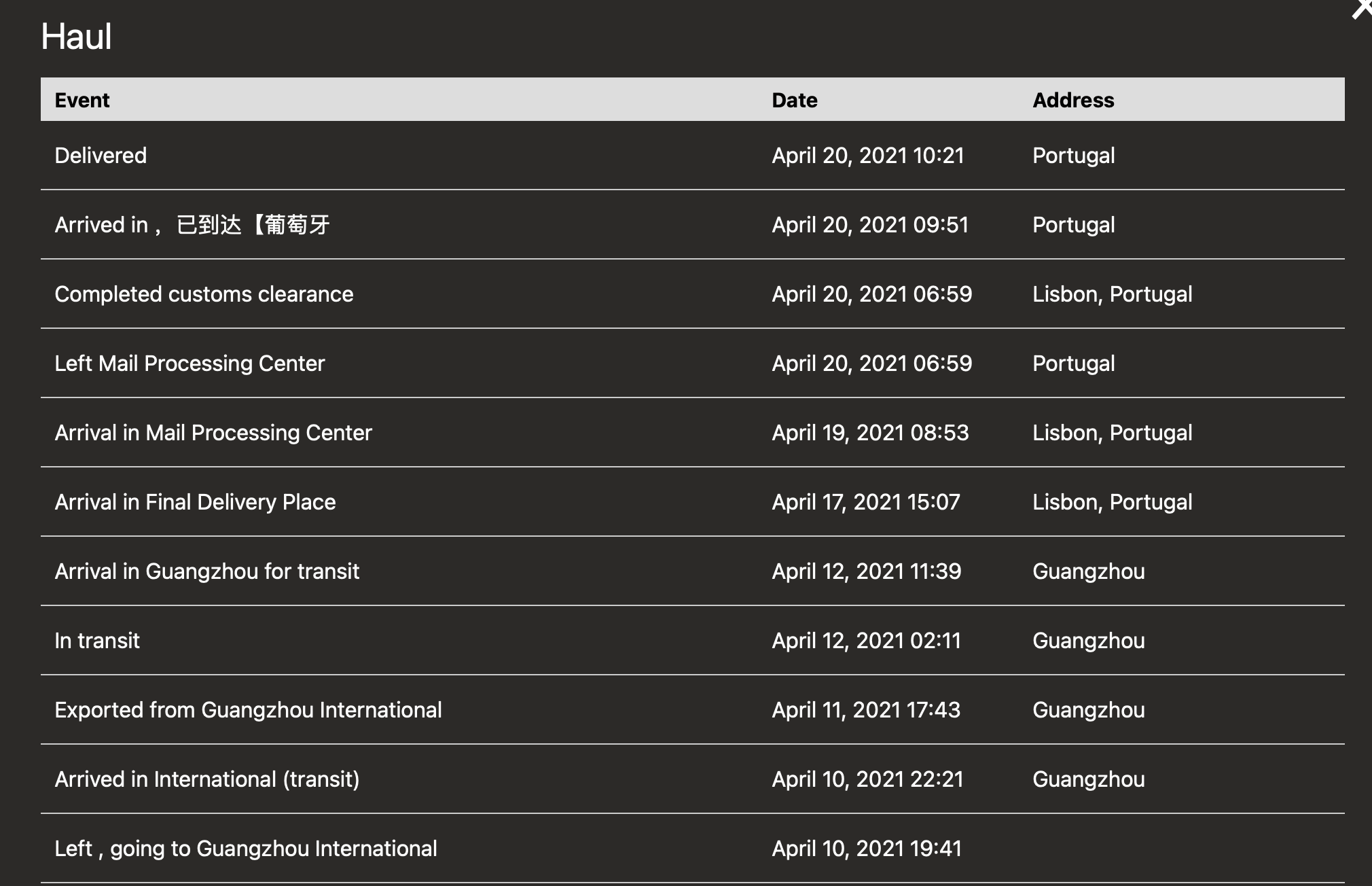Sort table by the Address column header

(1073, 100)
